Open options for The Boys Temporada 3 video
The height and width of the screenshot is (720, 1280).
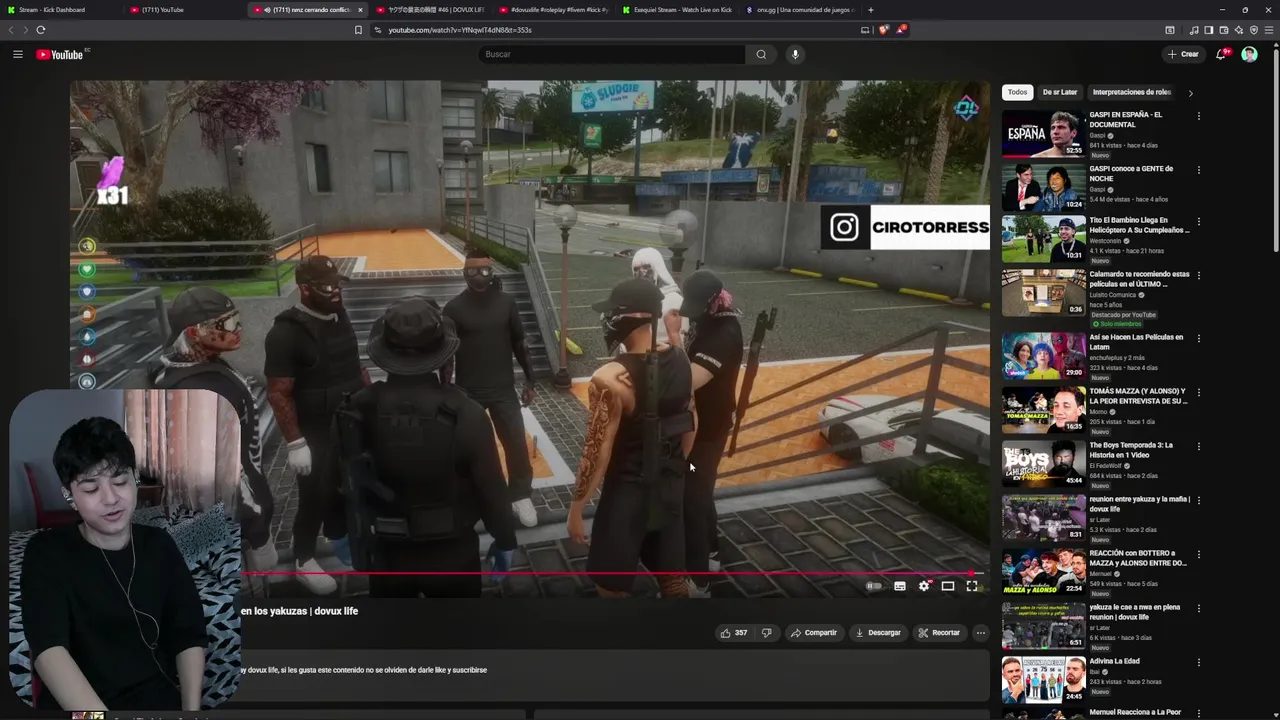click(x=1199, y=446)
